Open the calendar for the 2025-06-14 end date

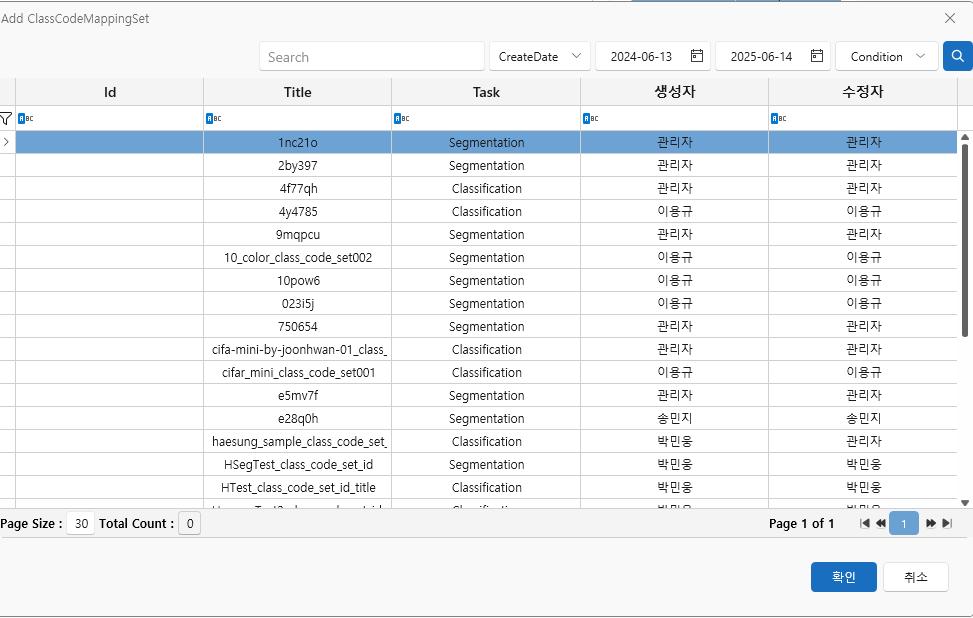point(817,56)
